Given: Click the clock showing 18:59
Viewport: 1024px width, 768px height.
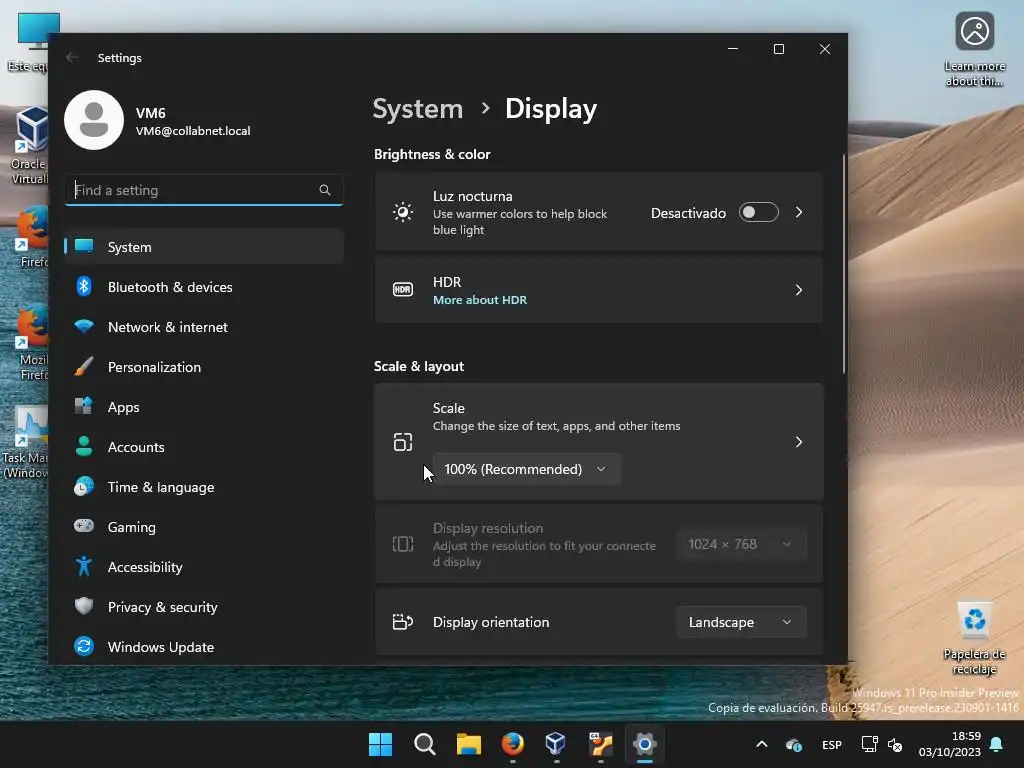Looking at the screenshot, I should click(950, 744).
